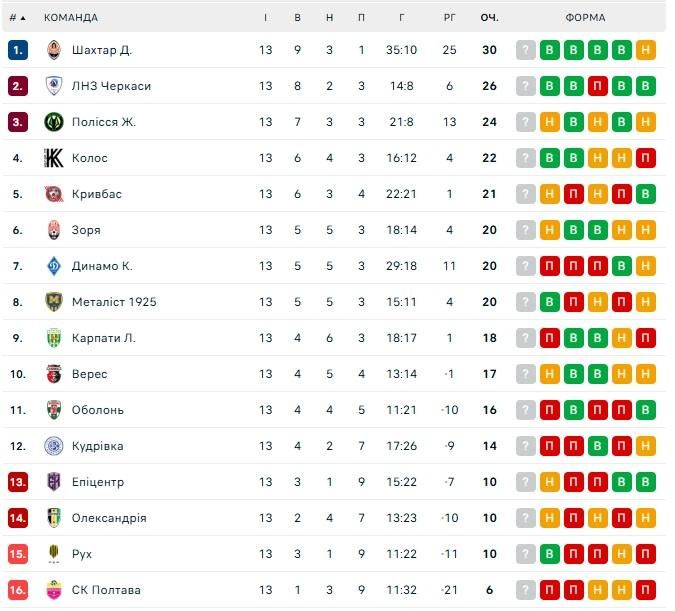Open the Зоря team link
Screen dimensions: 675x611
click(x=86, y=230)
